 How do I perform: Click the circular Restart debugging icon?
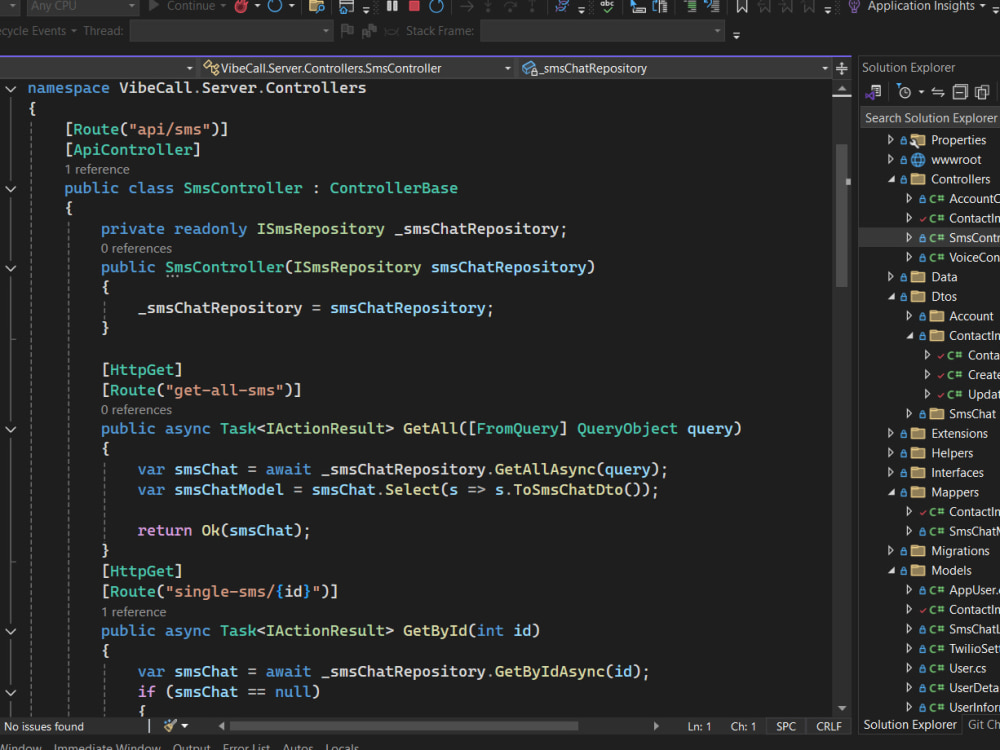tap(436, 6)
